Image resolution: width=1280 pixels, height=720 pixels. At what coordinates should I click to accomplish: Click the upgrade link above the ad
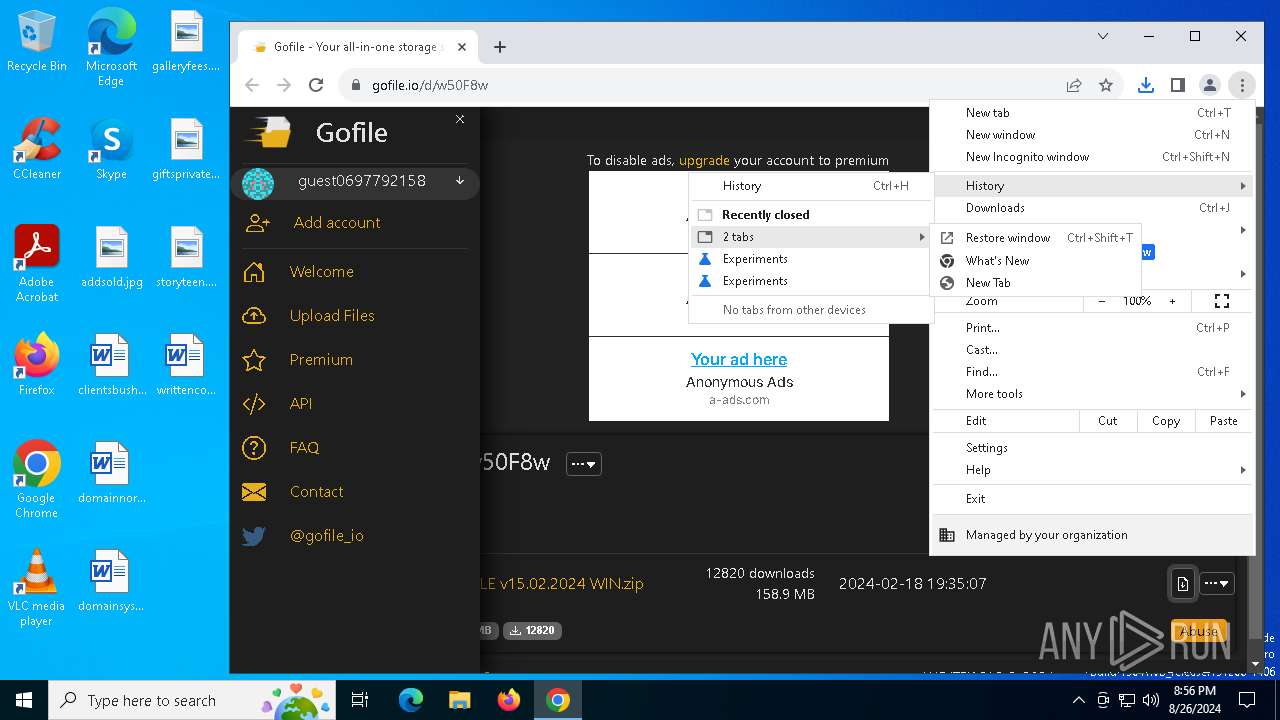pyautogui.click(x=704, y=160)
